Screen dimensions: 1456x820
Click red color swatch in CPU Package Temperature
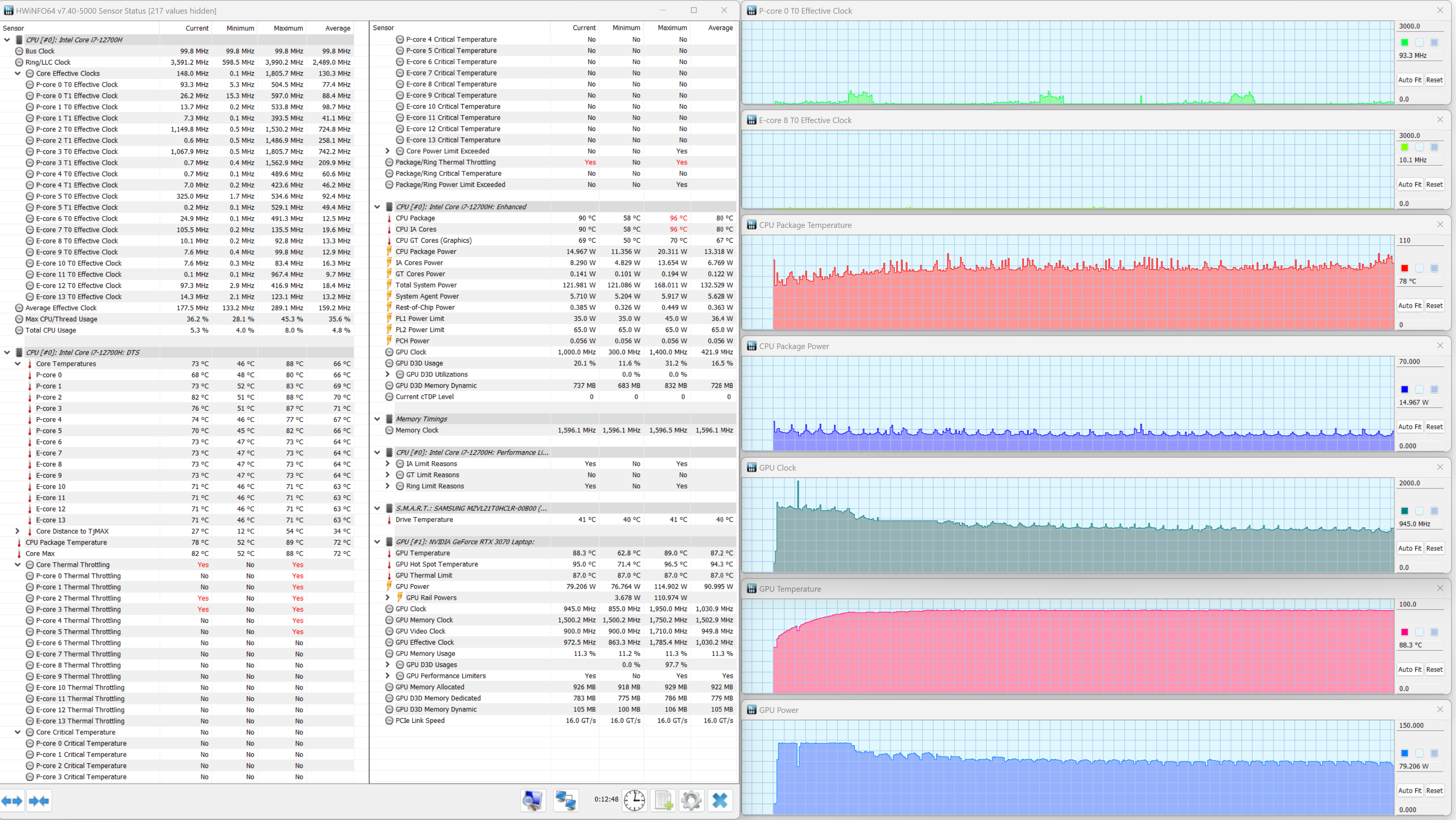pyautogui.click(x=1405, y=269)
